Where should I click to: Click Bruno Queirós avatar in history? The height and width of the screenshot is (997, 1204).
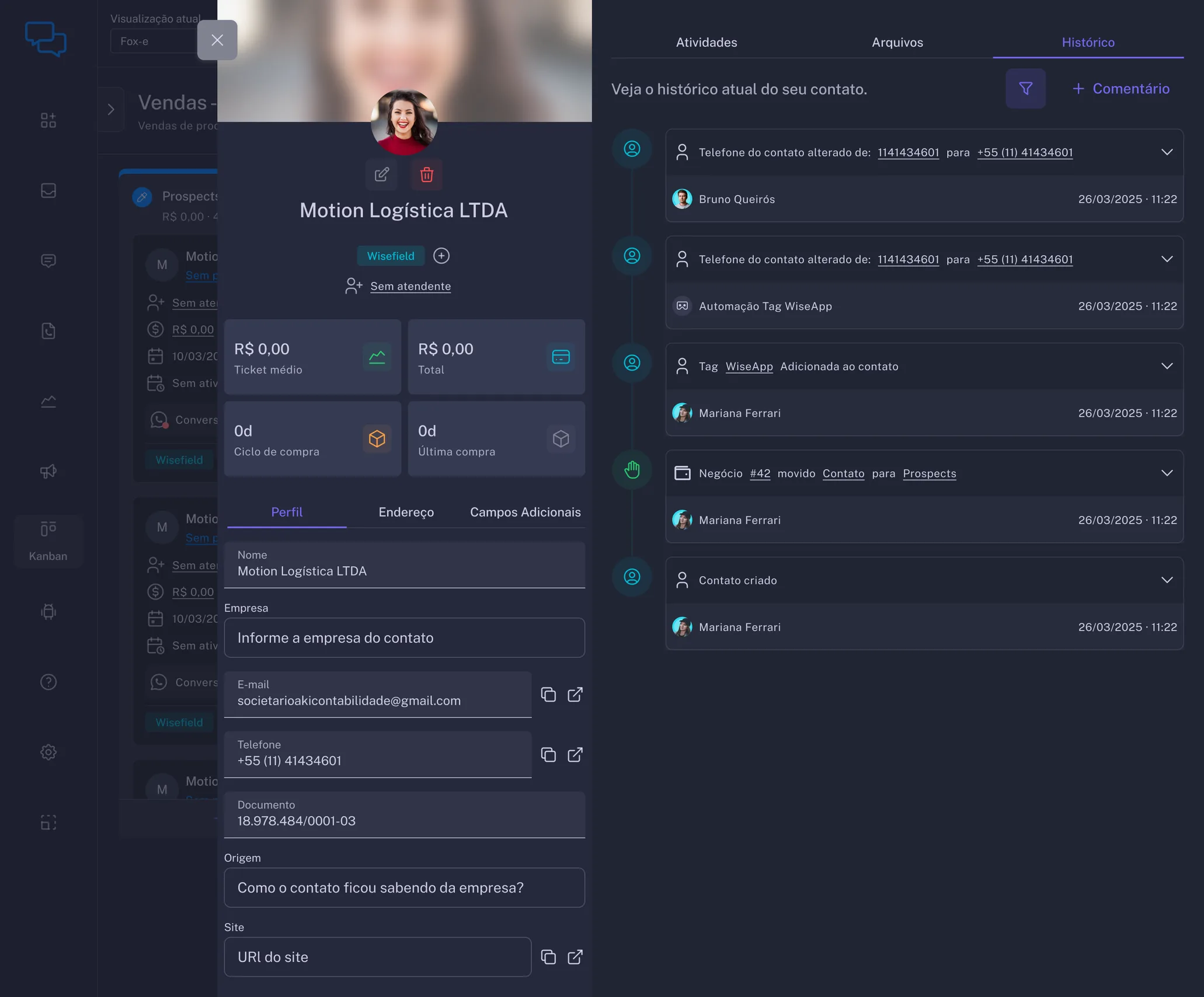coord(682,199)
